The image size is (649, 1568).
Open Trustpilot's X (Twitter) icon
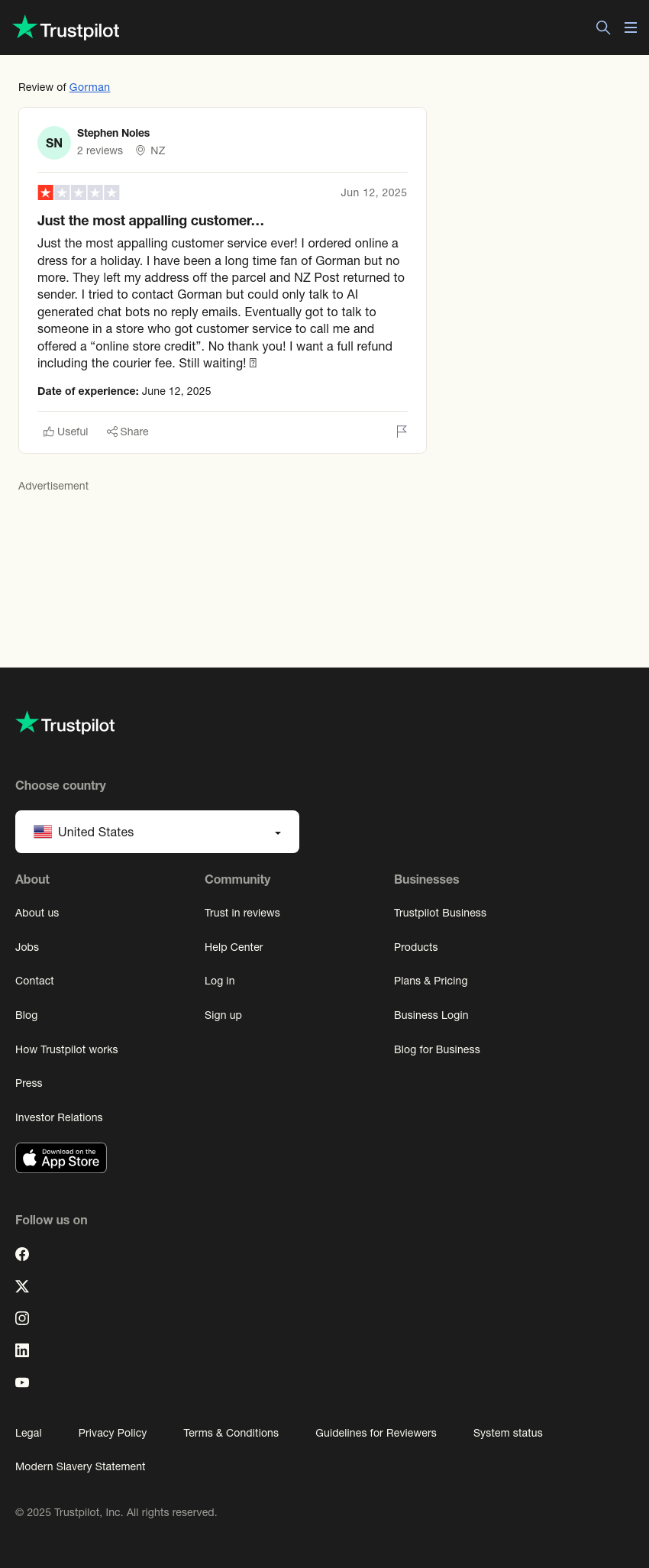pyautogui.click(x=22, y=1286)
